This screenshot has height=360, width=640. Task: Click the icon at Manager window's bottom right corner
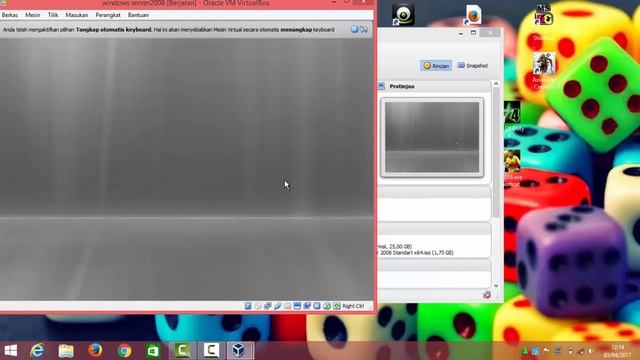487,295
